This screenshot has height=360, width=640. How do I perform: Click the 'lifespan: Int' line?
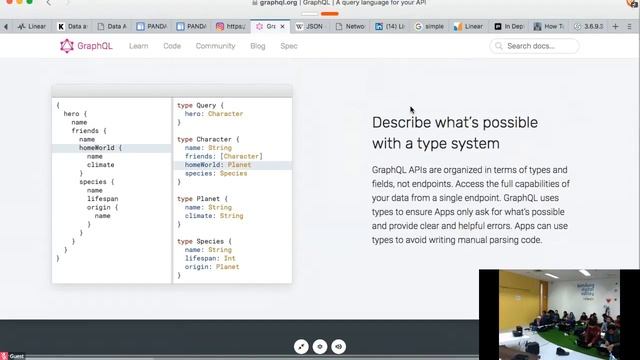210,258
